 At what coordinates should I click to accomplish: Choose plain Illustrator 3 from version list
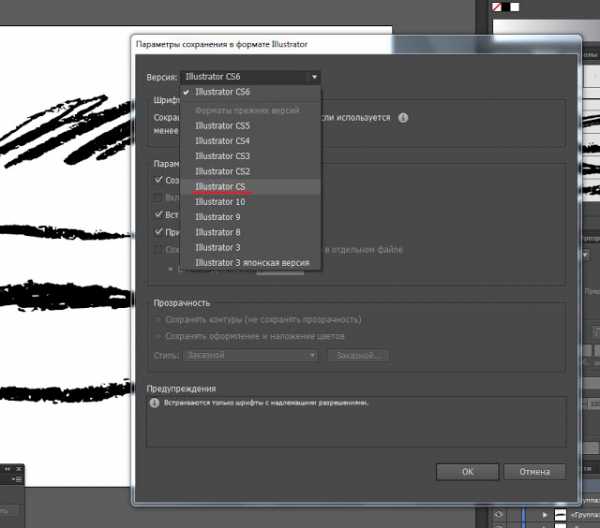[x=250, y=248]
